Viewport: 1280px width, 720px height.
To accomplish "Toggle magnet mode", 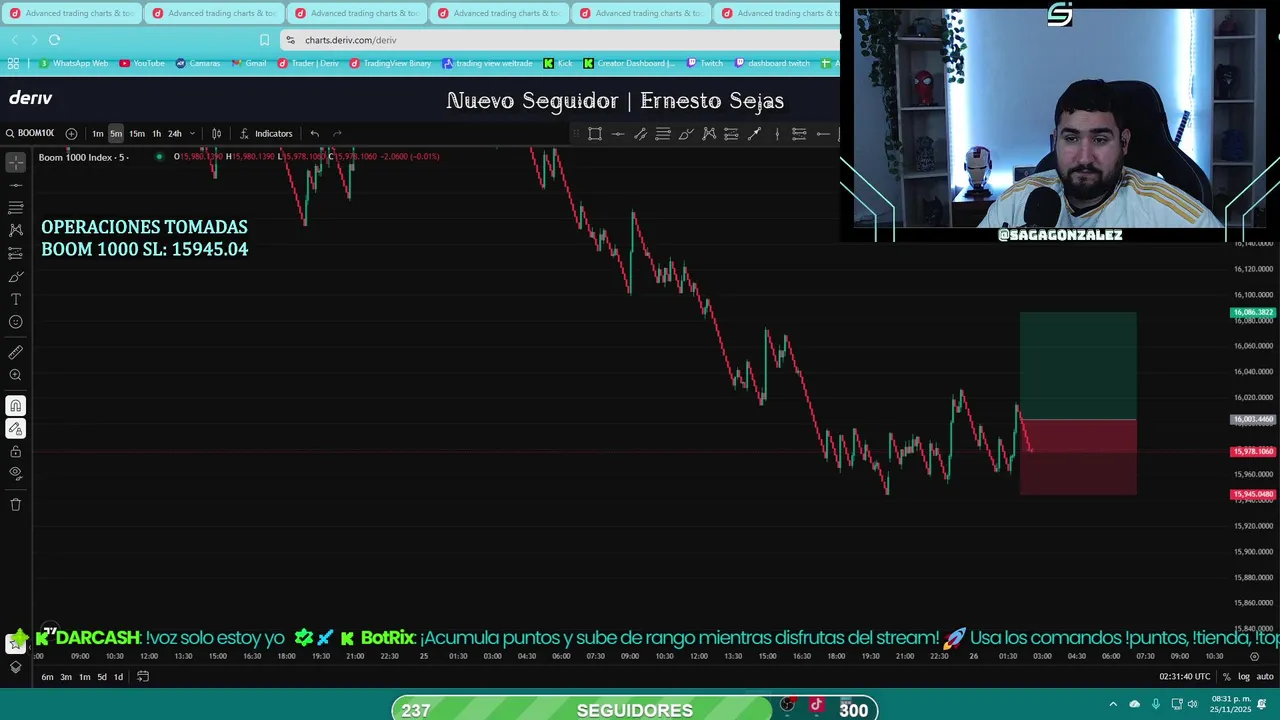I will (16, 406).
